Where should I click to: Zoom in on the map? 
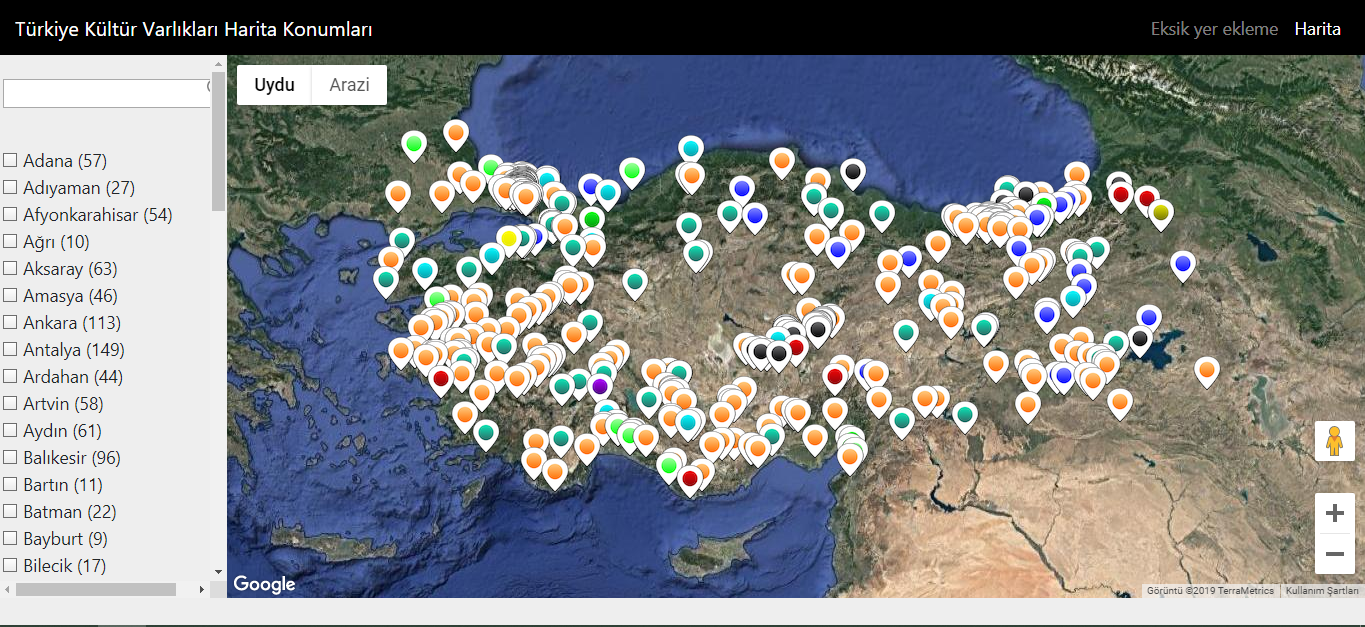(x=1334, y=514)
